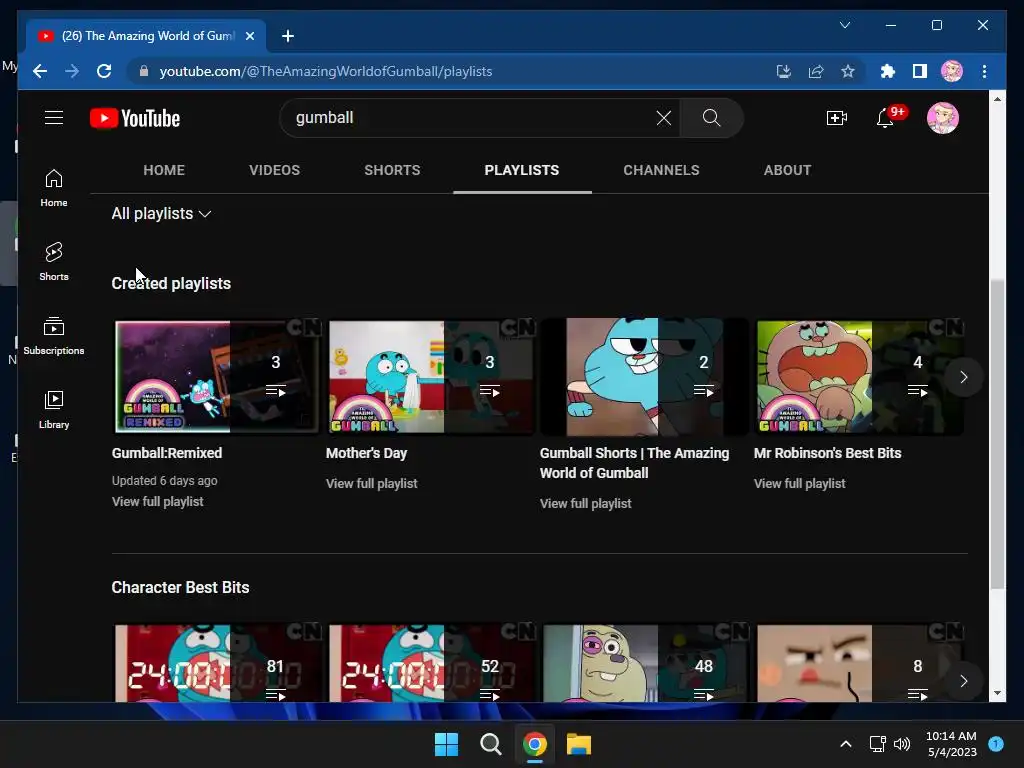Close the Amazing World of Gumball tab
Viewport: 1024px width, 768px height.
[x=249, y=36]
